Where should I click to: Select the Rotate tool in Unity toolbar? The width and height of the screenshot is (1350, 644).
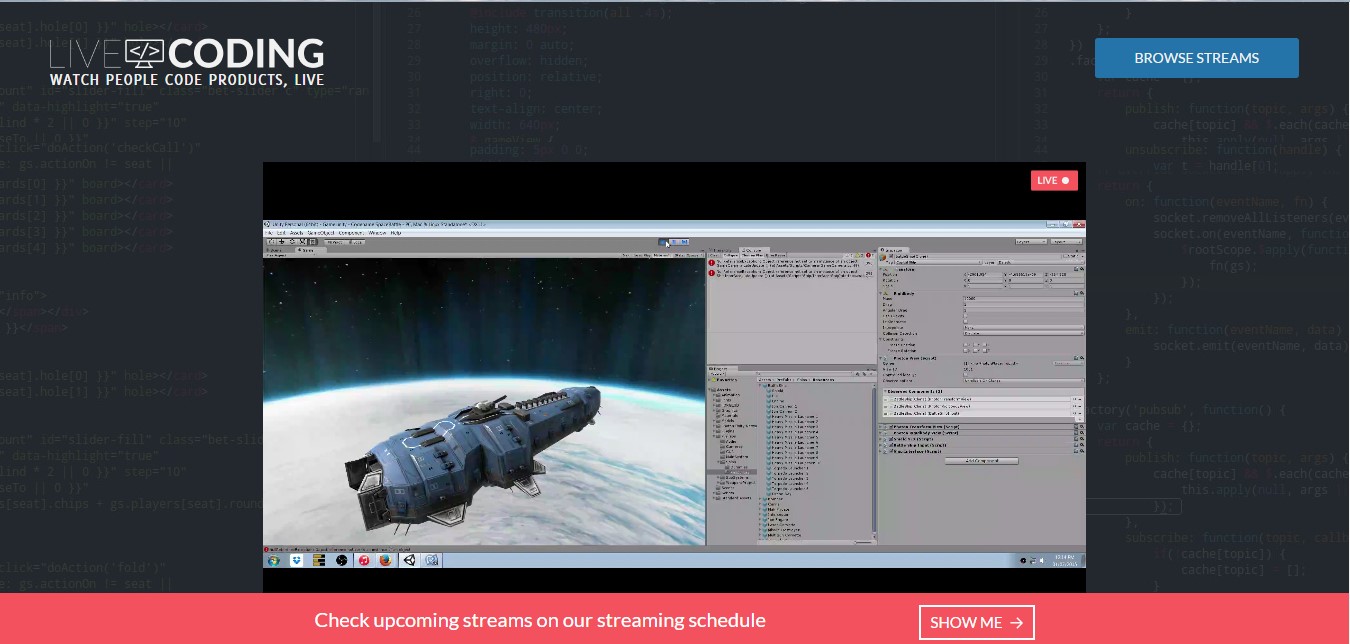pyautogui.click(x=293, y=241)
